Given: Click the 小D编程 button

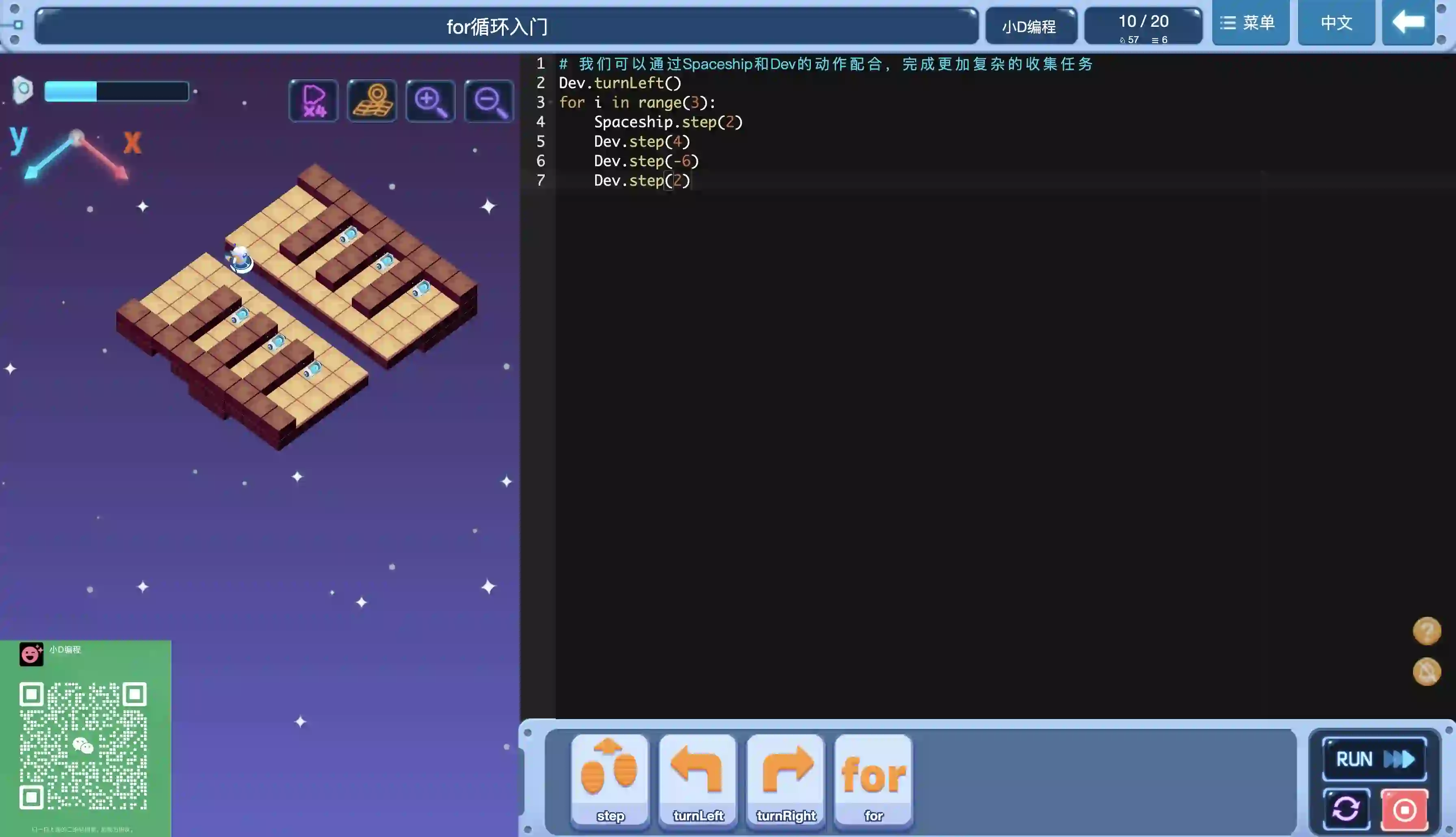Looking at the screenshot, I should coord(1030,26).
